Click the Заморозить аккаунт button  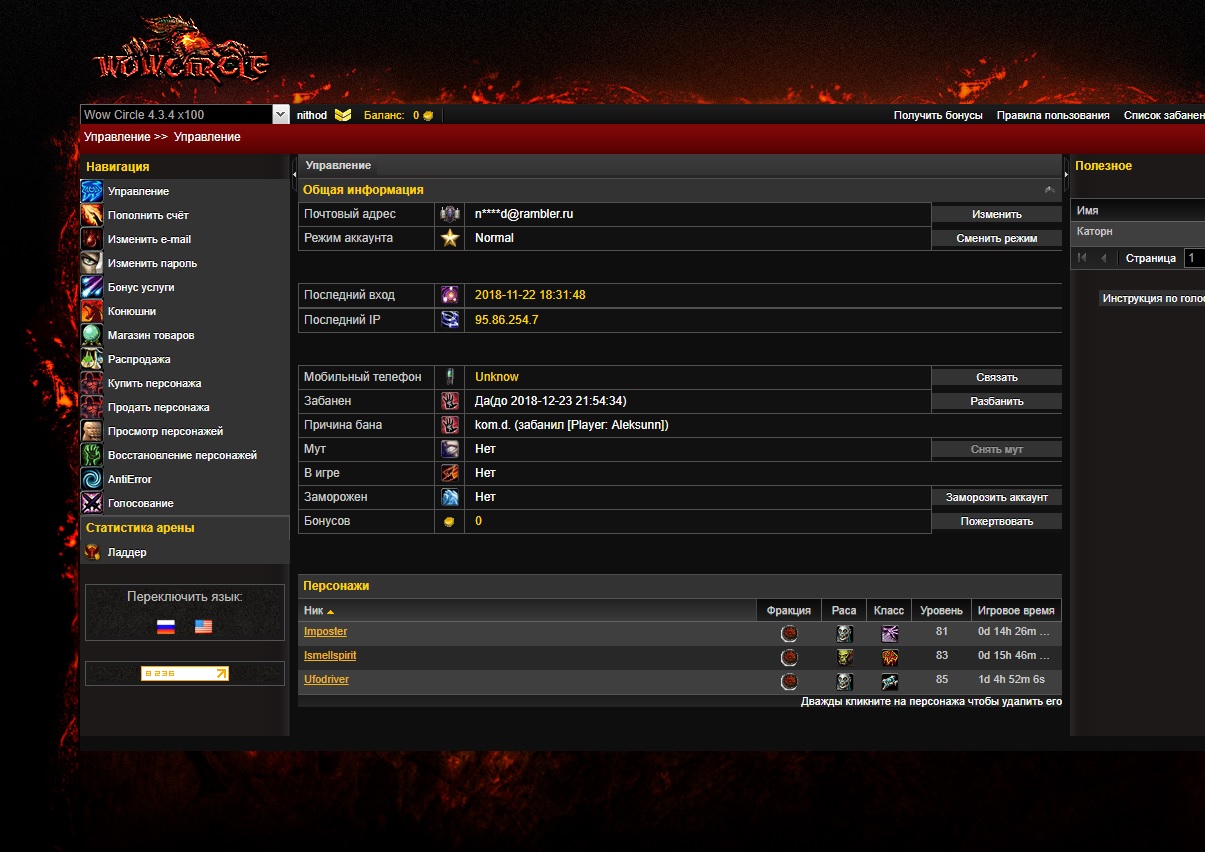[996, 497]
